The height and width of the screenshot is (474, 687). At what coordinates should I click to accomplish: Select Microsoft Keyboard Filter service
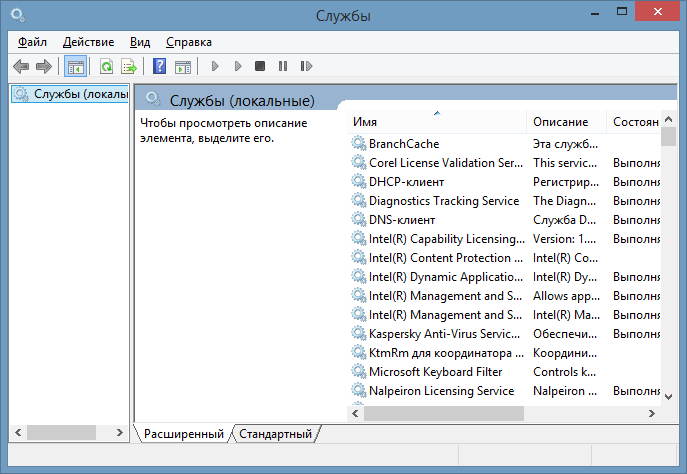point(505,372)
